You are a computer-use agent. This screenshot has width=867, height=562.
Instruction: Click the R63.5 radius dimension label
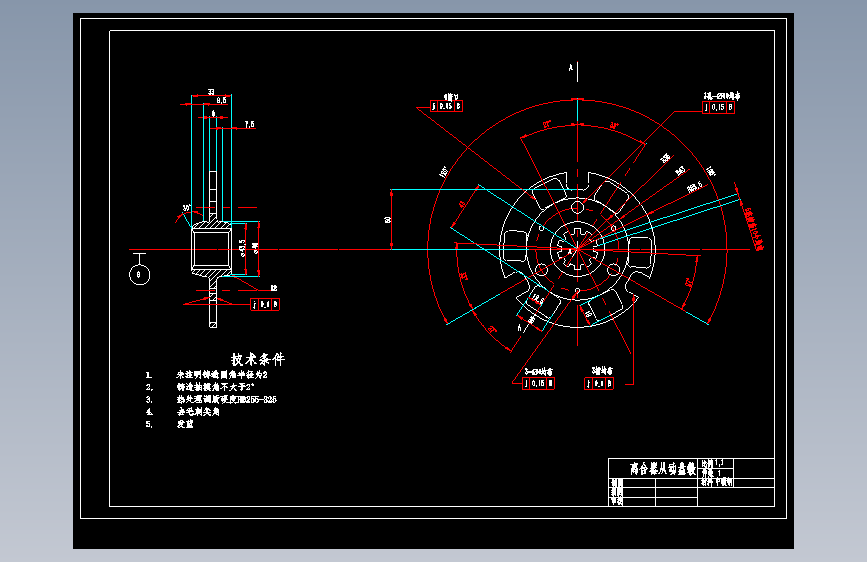[x=695, y=187]
